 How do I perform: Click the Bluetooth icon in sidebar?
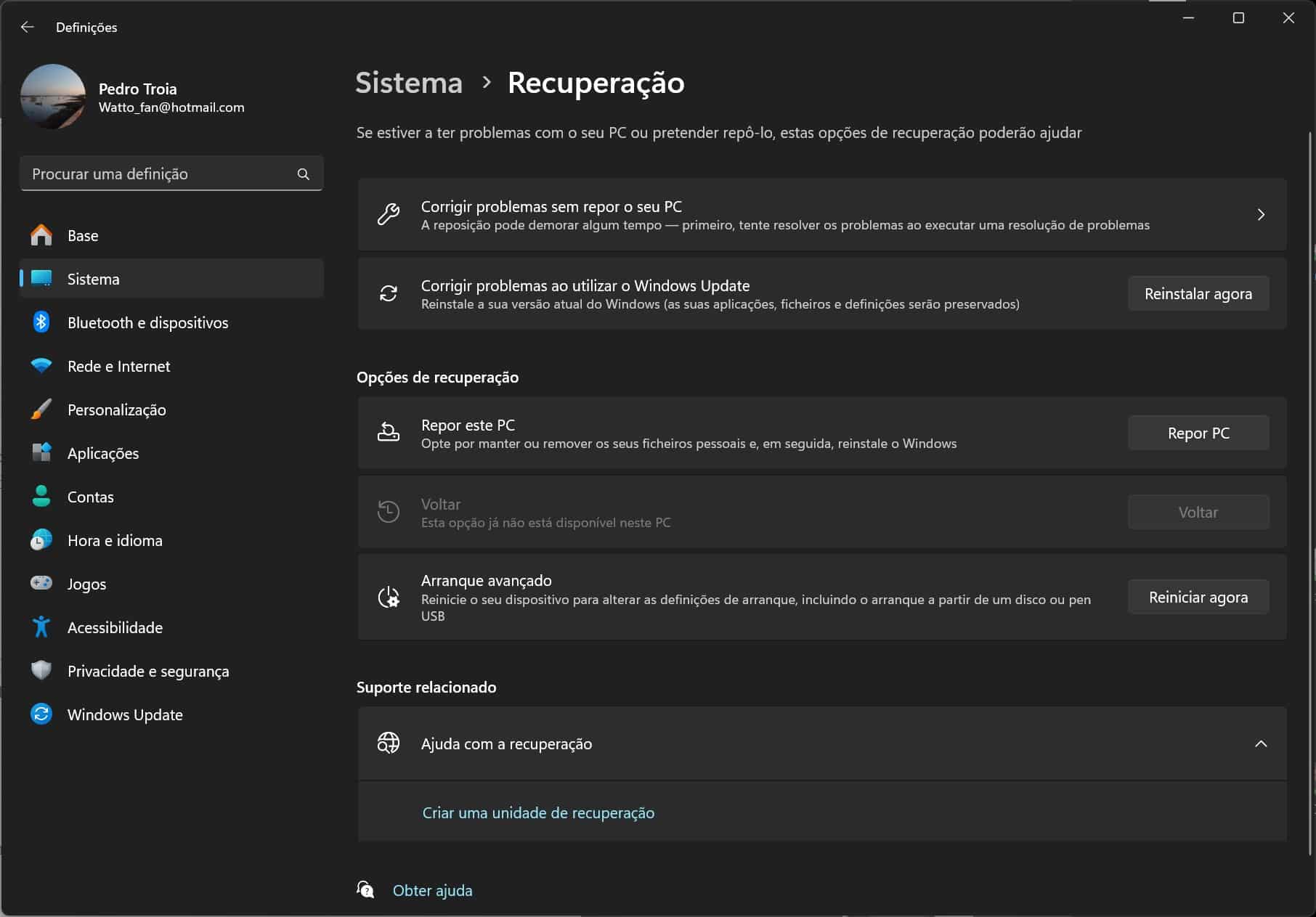coord(41,322)
